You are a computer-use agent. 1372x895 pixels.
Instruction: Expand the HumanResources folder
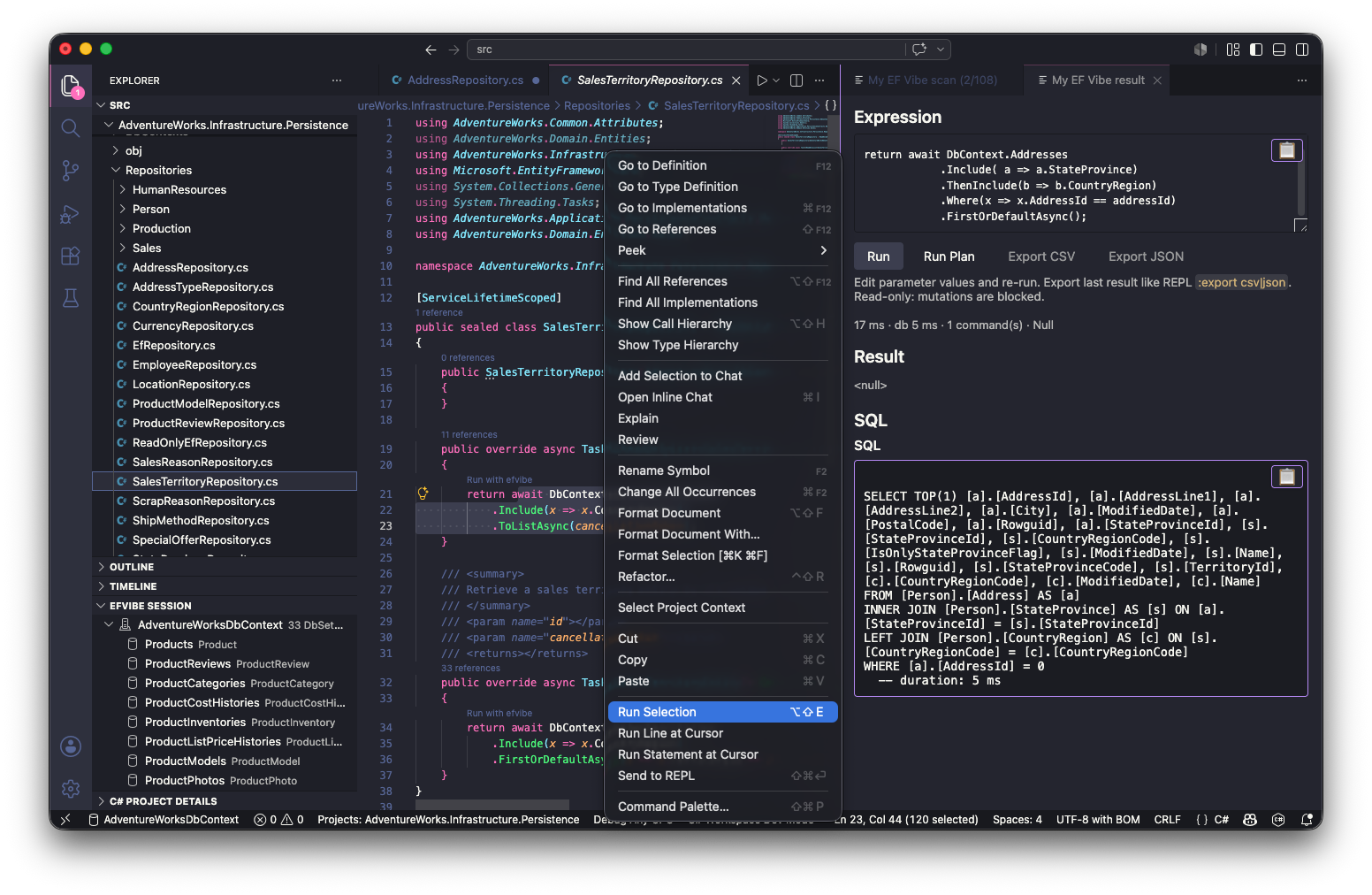[225, 189]
